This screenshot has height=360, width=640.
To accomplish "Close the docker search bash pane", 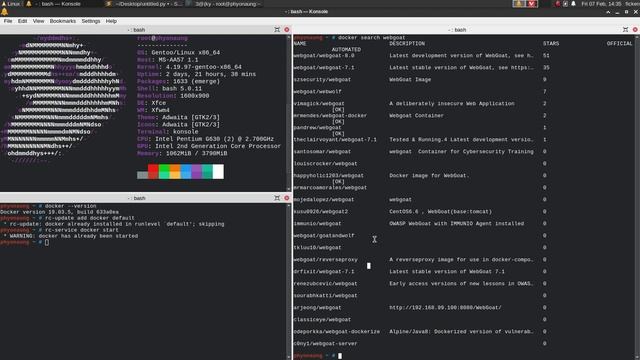I will tap(635, 29).
